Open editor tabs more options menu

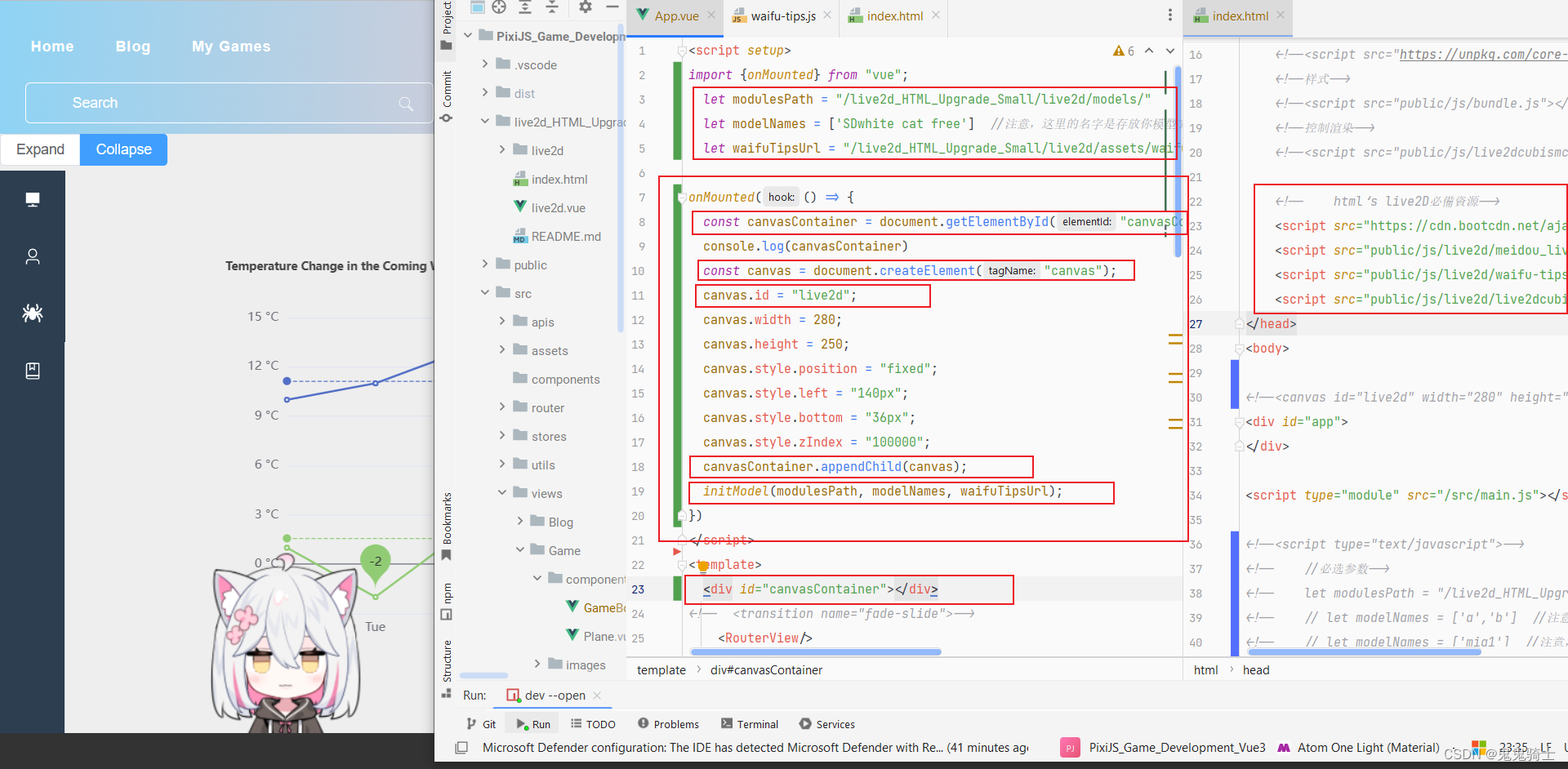coord(1169,16)
